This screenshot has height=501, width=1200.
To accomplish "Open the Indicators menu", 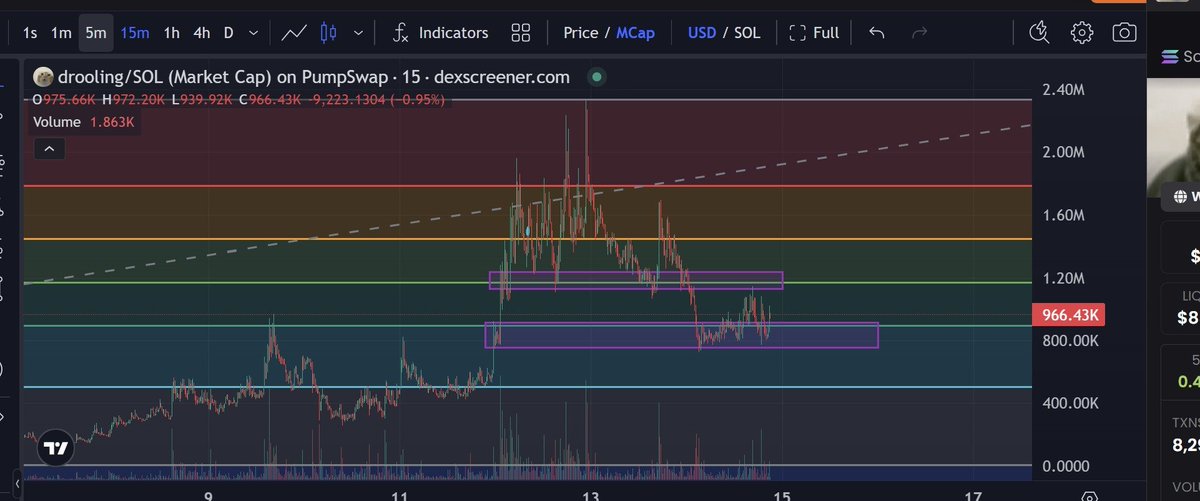I will pyautogui.click(x=440, y=33).
